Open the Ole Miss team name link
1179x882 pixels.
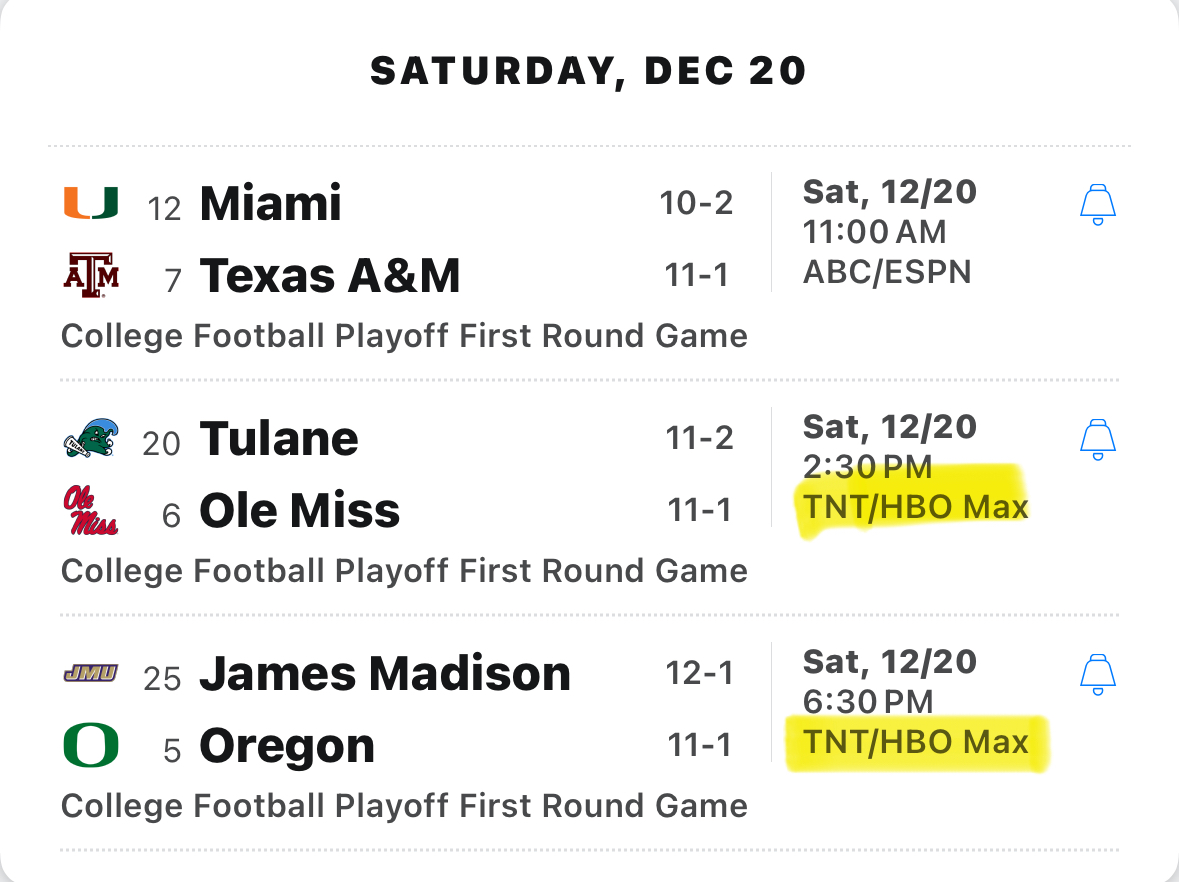tap(299, 511)
